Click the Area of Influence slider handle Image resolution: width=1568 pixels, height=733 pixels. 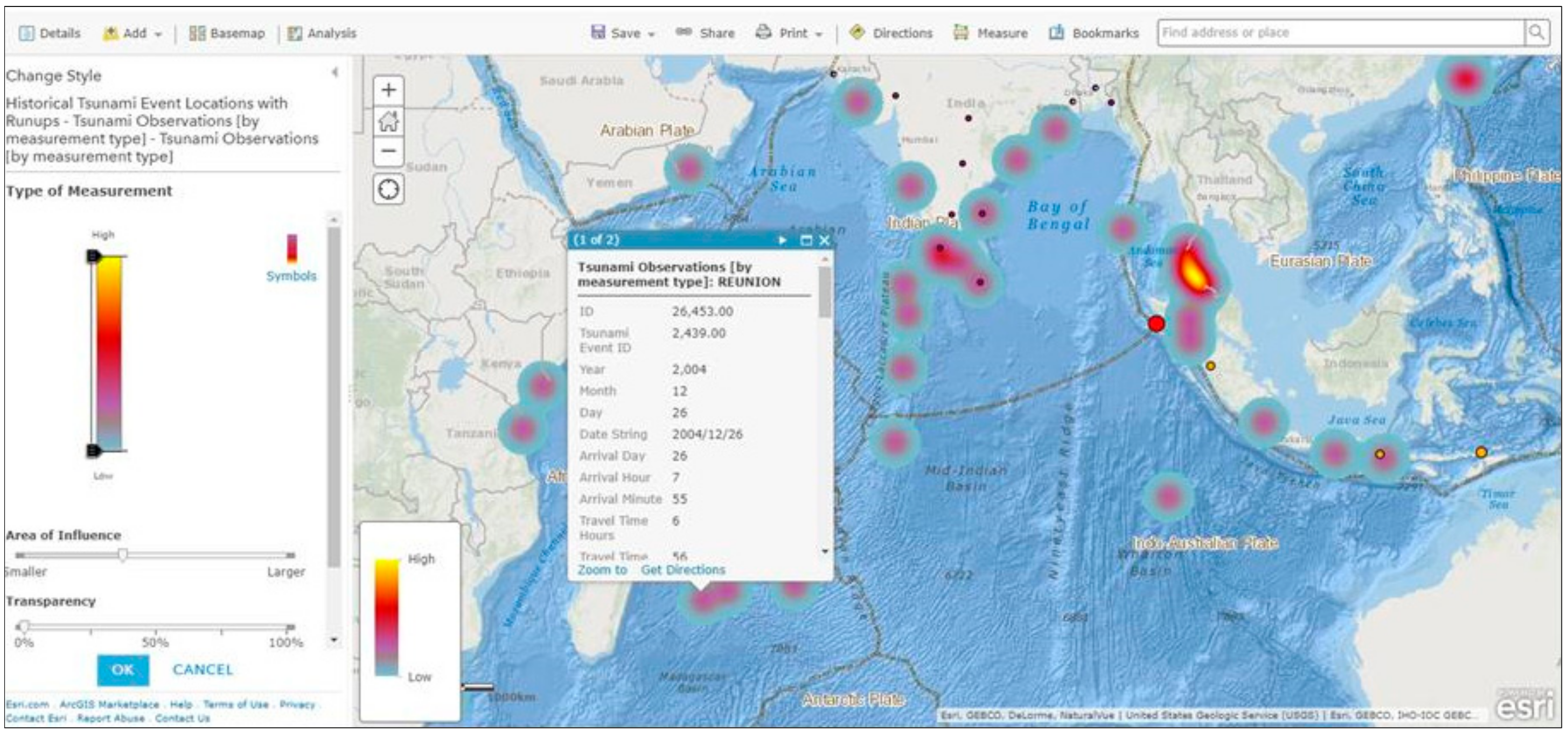pyautogui.click(x=123, y=555)
